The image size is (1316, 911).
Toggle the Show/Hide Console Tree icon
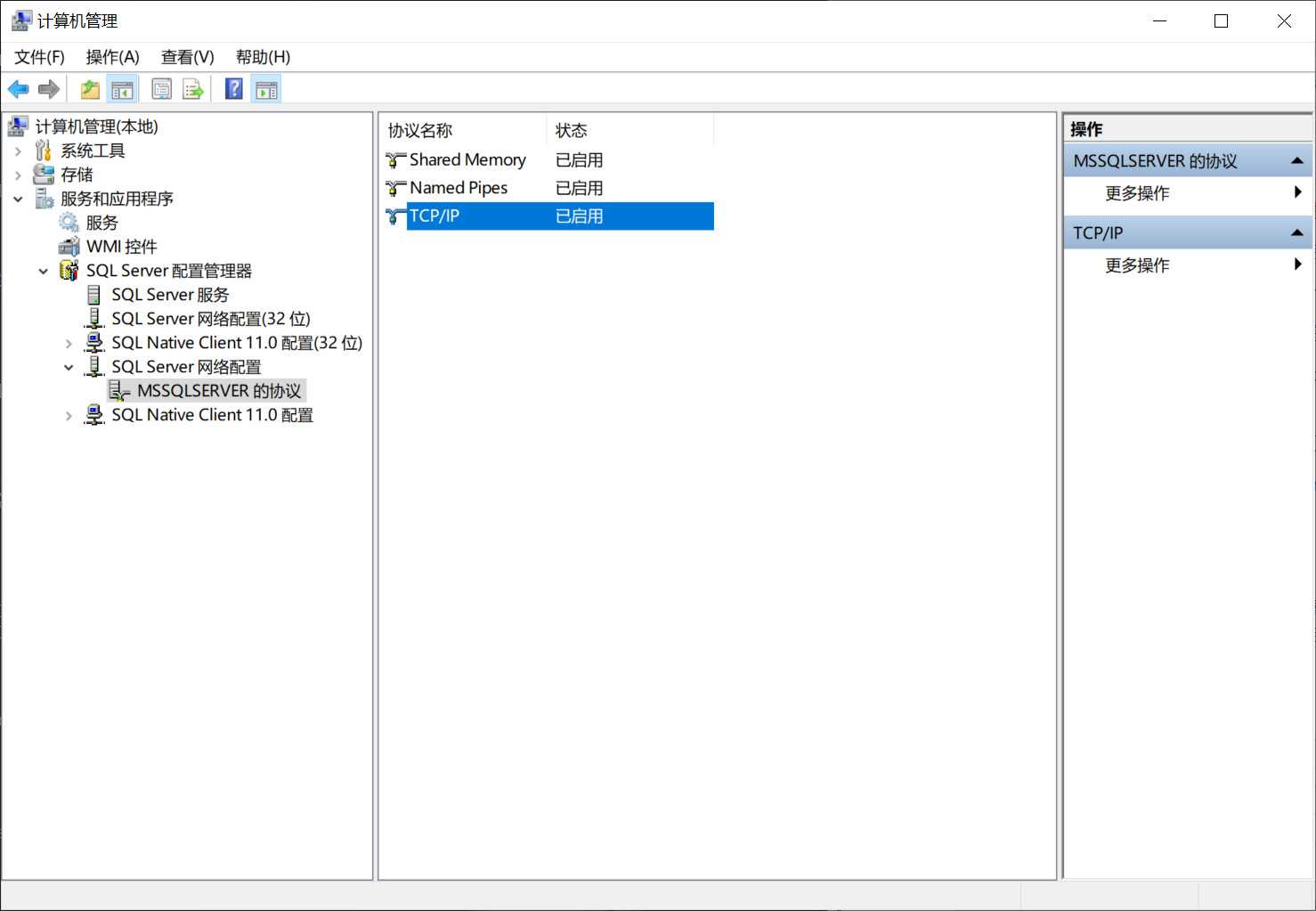point(122,89)
